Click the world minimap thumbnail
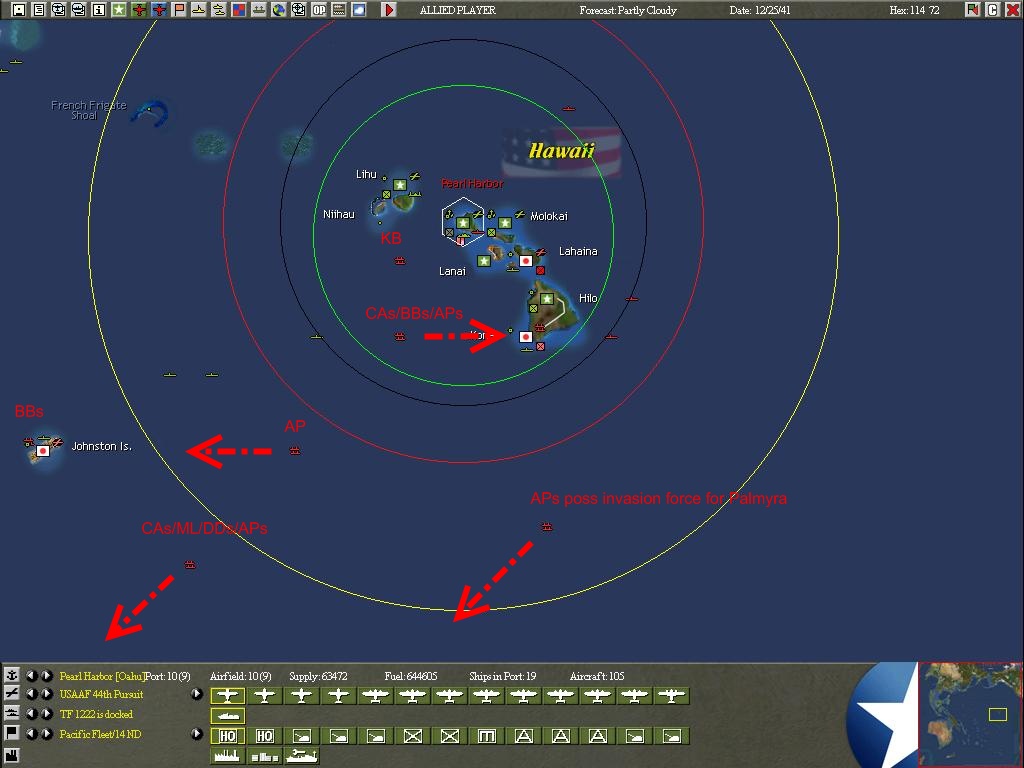Screen dimensions: 1024x768 pyautogui.click(x=970, y=715)
